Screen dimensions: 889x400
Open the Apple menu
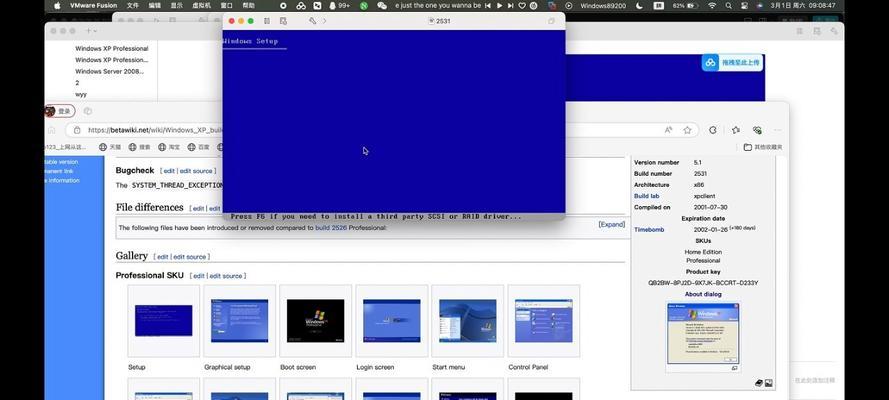57,5
